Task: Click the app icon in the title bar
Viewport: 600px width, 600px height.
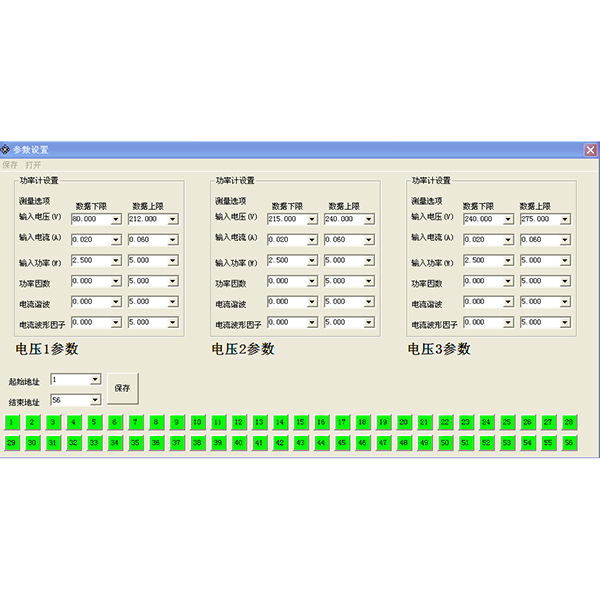Action: [6, 150]
